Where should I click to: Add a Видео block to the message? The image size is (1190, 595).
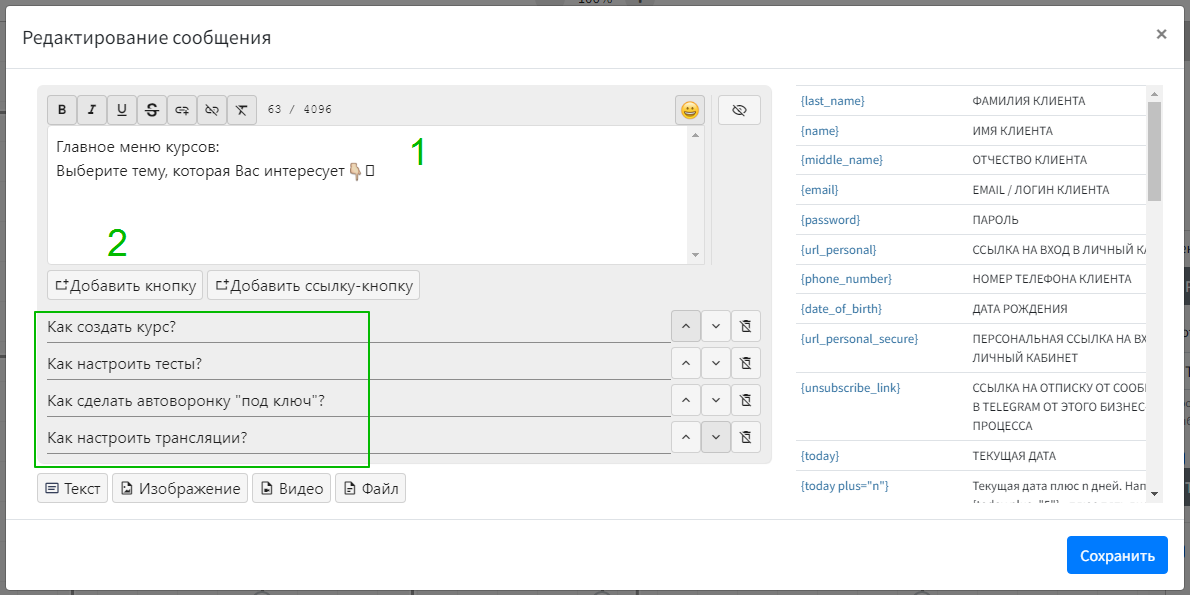coord(291,489)
